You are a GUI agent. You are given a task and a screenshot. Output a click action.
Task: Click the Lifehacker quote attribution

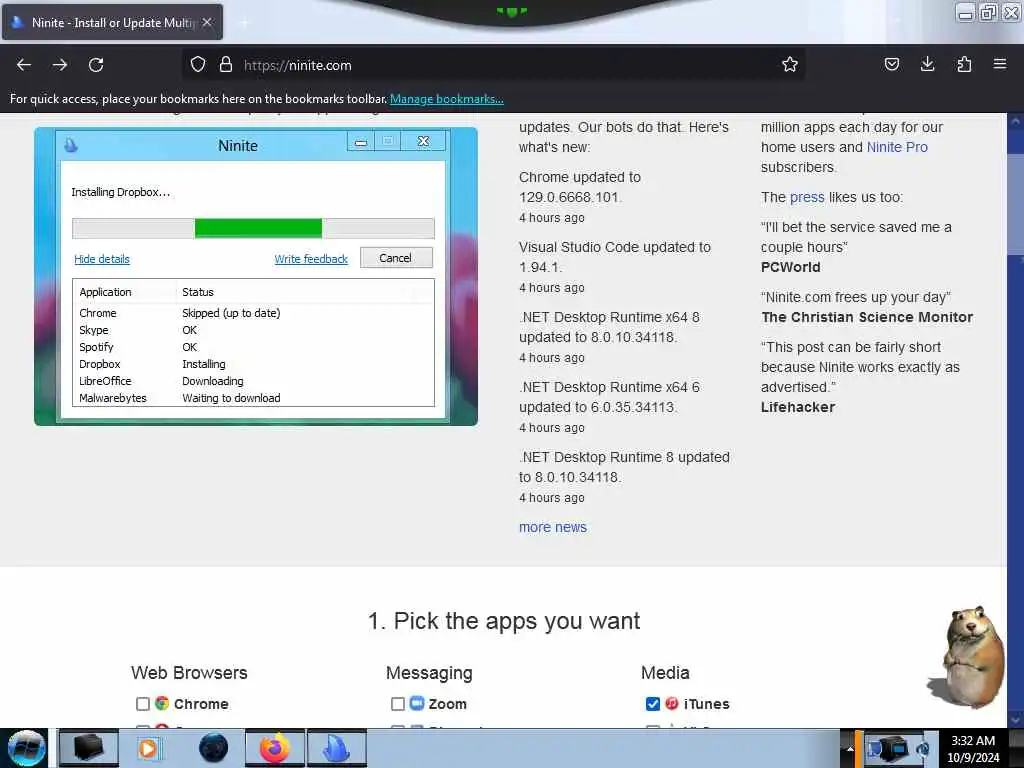click(797, 407)
